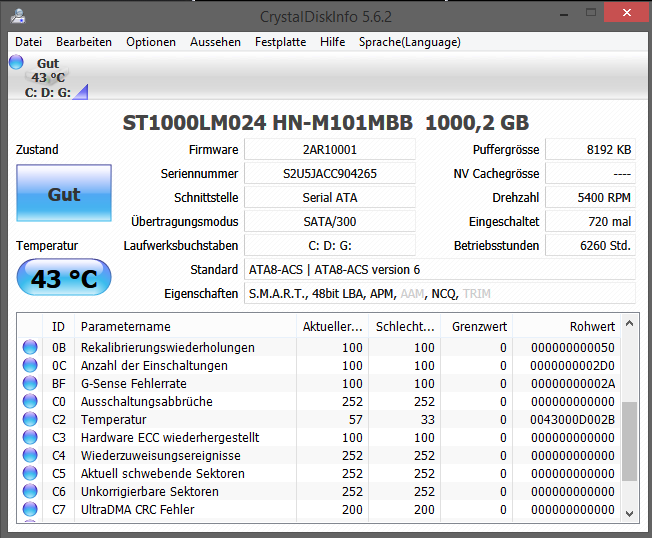The height and width of the screenshot is (538, 652).
Task: Click the Betriebsstunden field 6260 Std.
Action: pyautogui.click(x=590, y=246)
